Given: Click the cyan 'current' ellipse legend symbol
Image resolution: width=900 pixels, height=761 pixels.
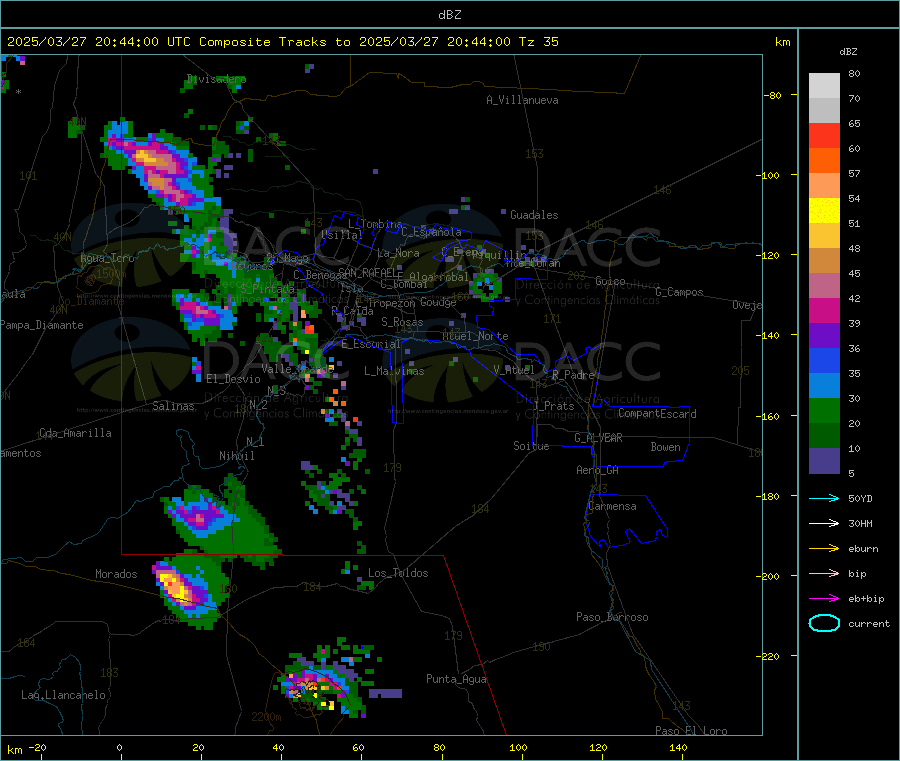Looking at the screenshot, I should click(824, 623).
